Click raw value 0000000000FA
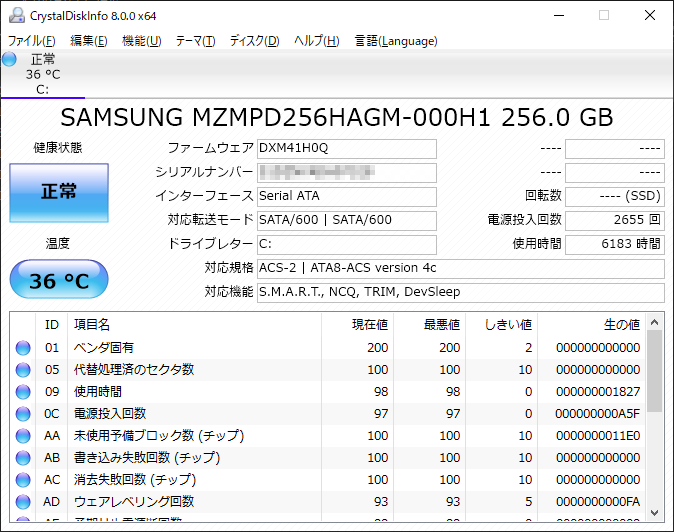Image resolution: width=674 pixels, height=532 pixels. click(598, 501)
